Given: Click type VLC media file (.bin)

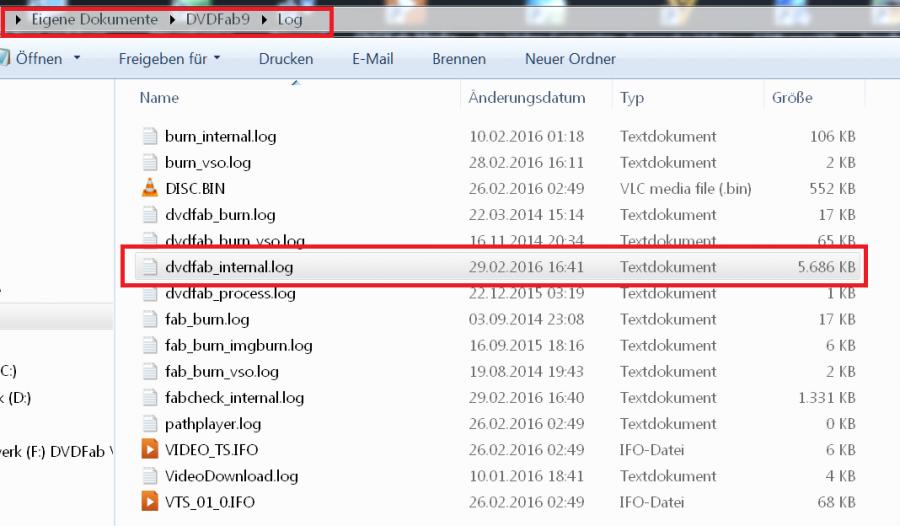Looking at the screenshot, I should (686, 188).
